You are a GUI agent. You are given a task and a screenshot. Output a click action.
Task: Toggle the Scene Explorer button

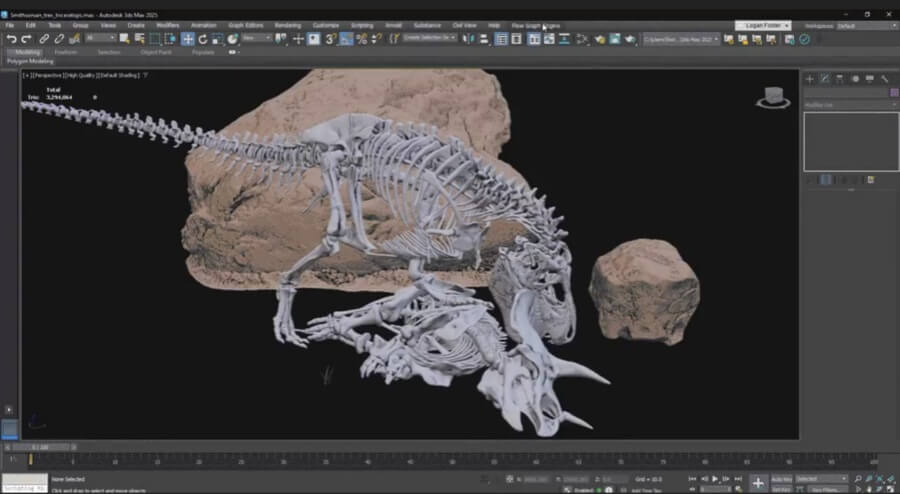pyautogui.click(x=501, y=39)
